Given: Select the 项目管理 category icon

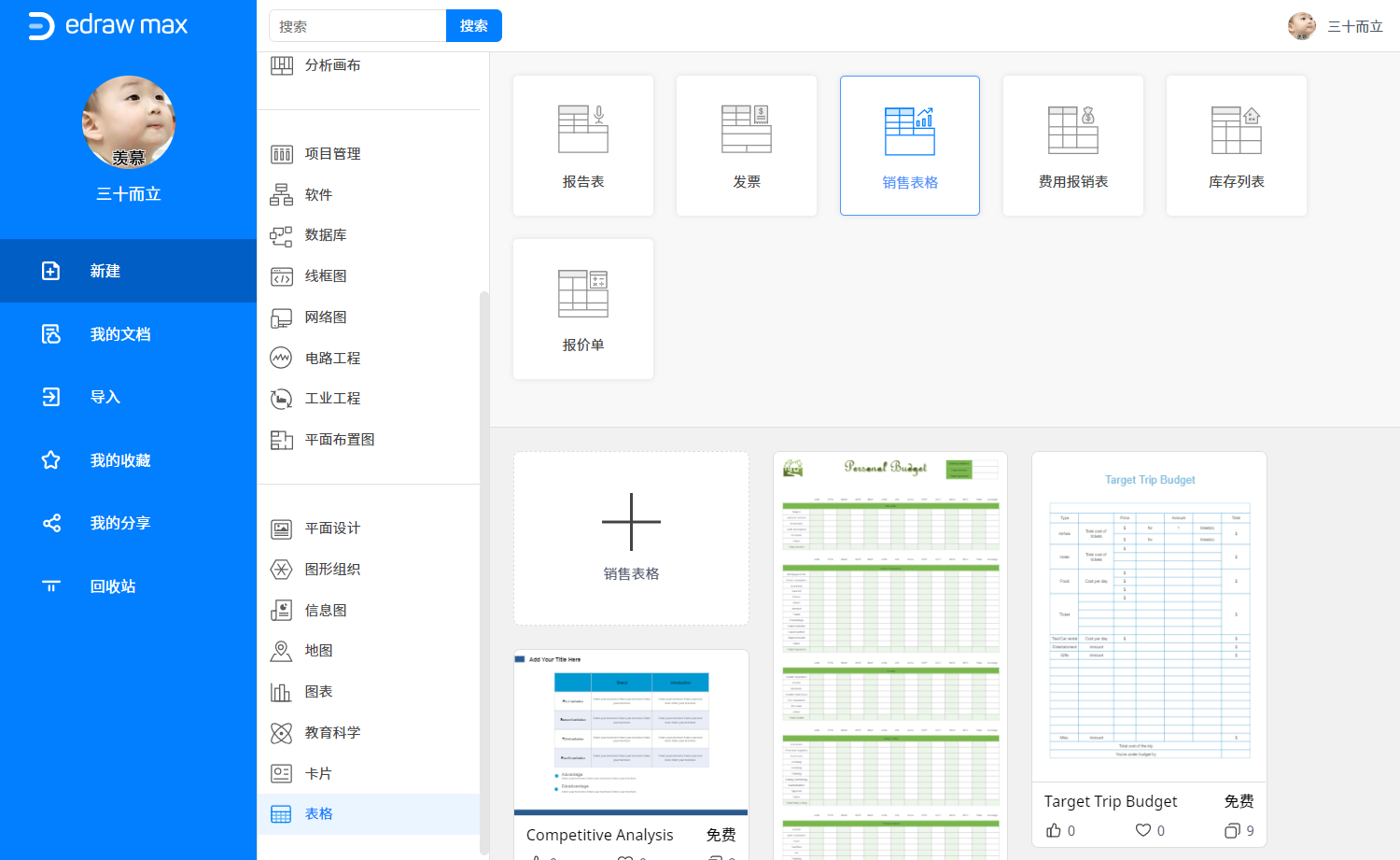Looking at the screenshot, I should click(x=281, y=153).
